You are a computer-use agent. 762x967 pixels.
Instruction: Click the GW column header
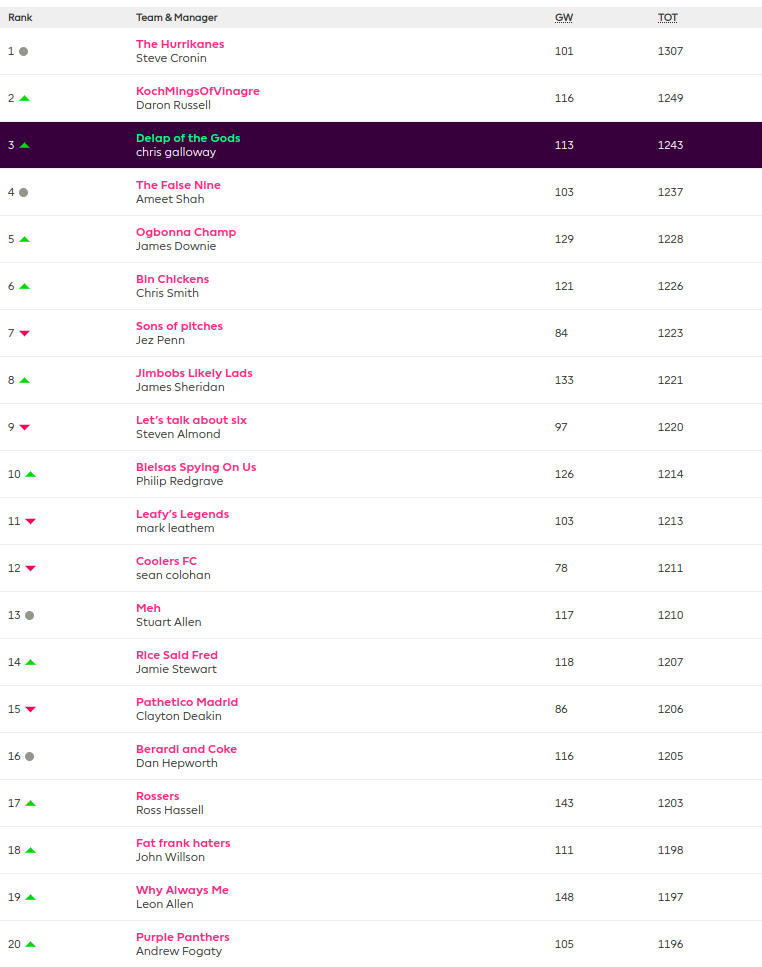tap(564, 17)
